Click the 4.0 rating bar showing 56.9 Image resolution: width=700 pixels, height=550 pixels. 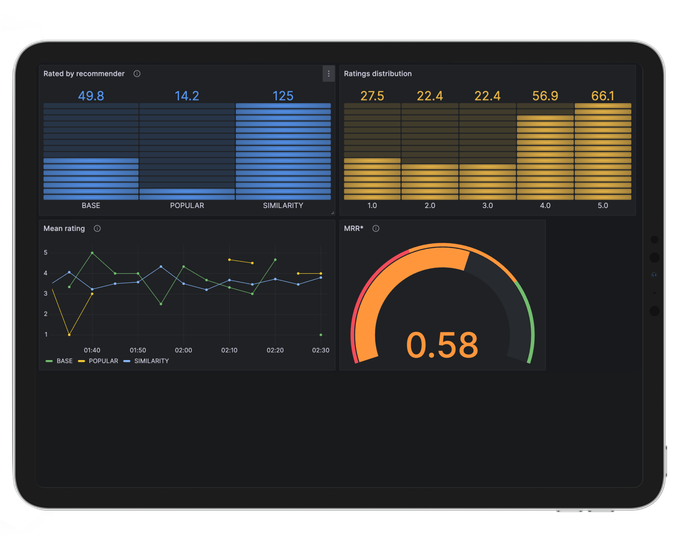click(x=545, y=155)
